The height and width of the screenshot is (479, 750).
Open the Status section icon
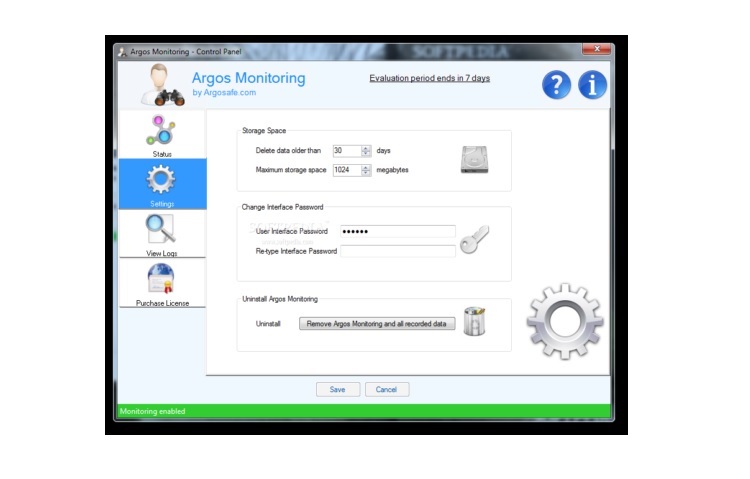click(161, 130)
